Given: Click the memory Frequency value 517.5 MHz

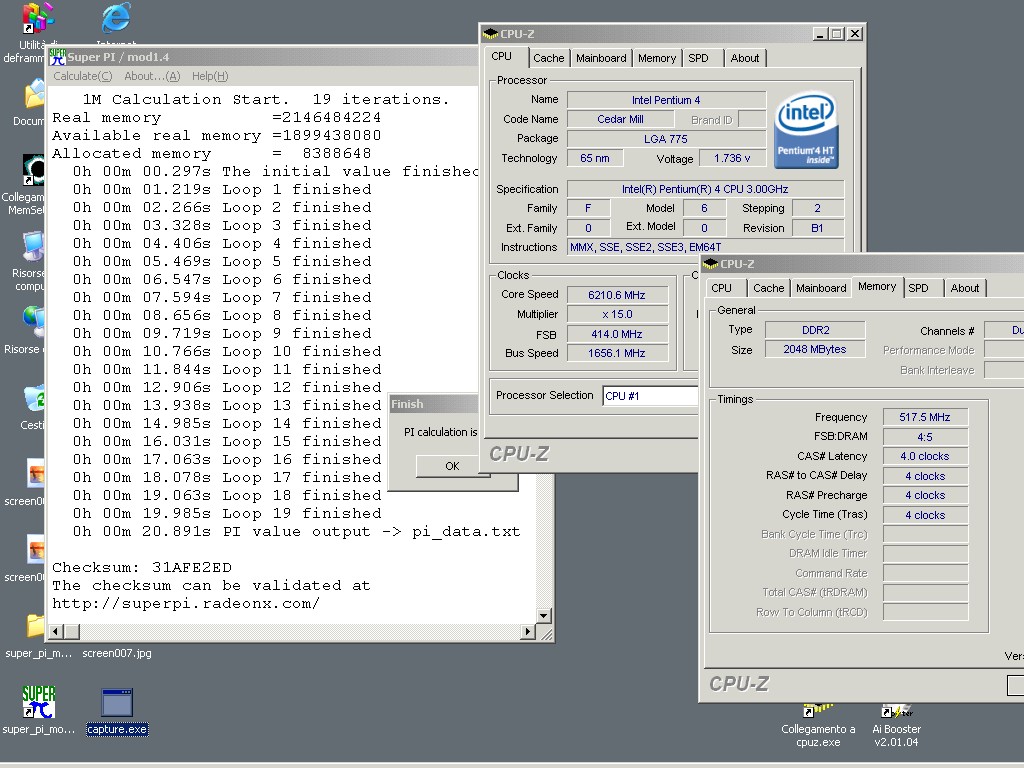Looking at the screenshot, I should (x=925, y=417).
